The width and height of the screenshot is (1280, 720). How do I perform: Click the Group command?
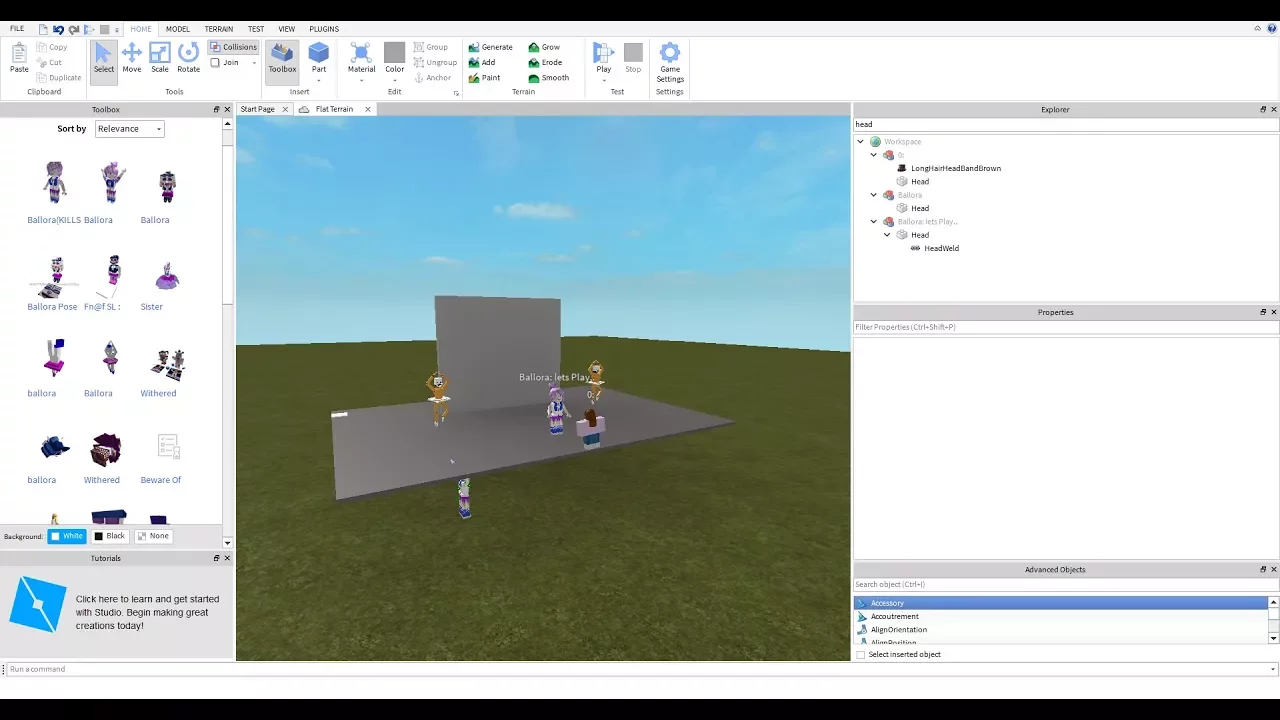[x=431, y=47]
